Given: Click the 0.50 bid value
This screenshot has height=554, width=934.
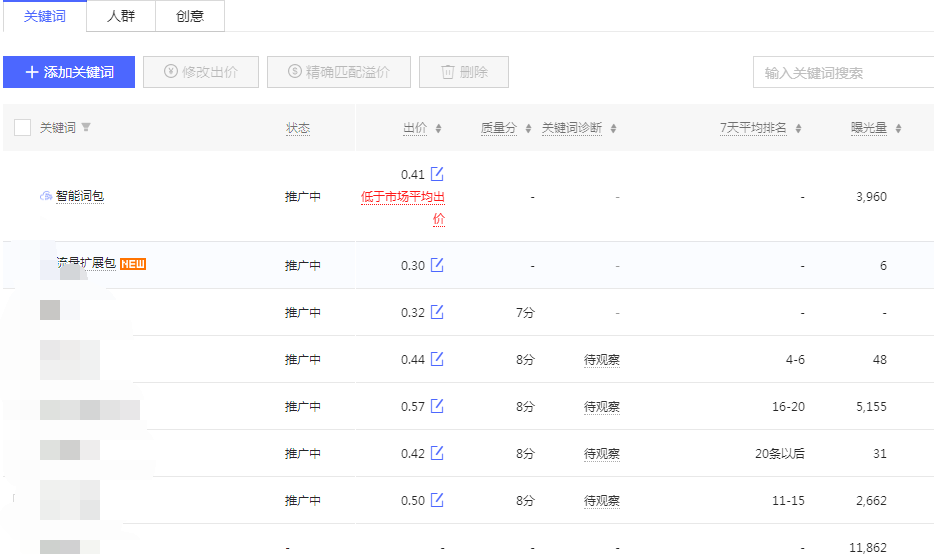Looking at the screenshot, I should pos(413,501).
